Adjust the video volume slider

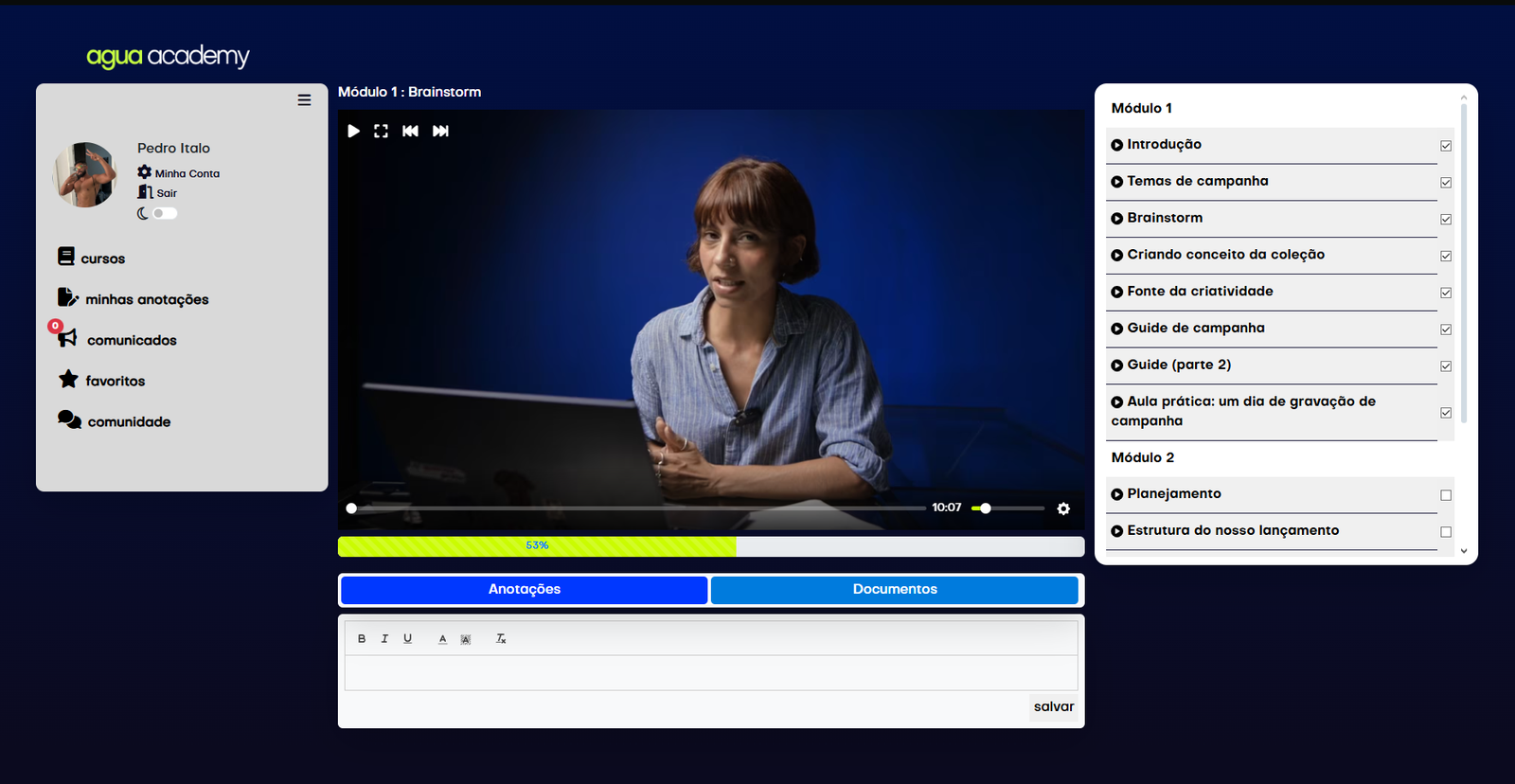[x=1007, y=508]
